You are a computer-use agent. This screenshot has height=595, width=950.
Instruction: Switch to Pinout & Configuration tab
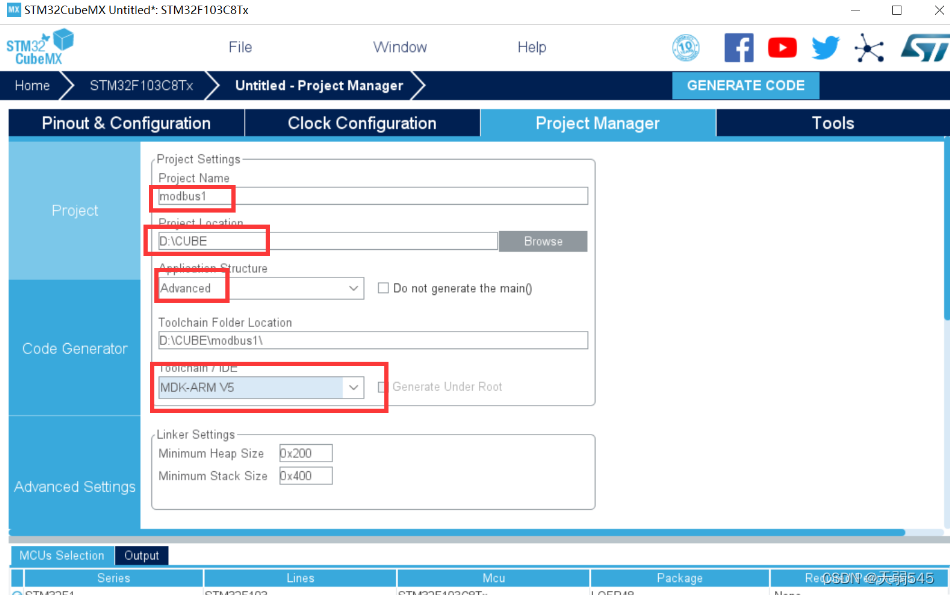[126, 123]
